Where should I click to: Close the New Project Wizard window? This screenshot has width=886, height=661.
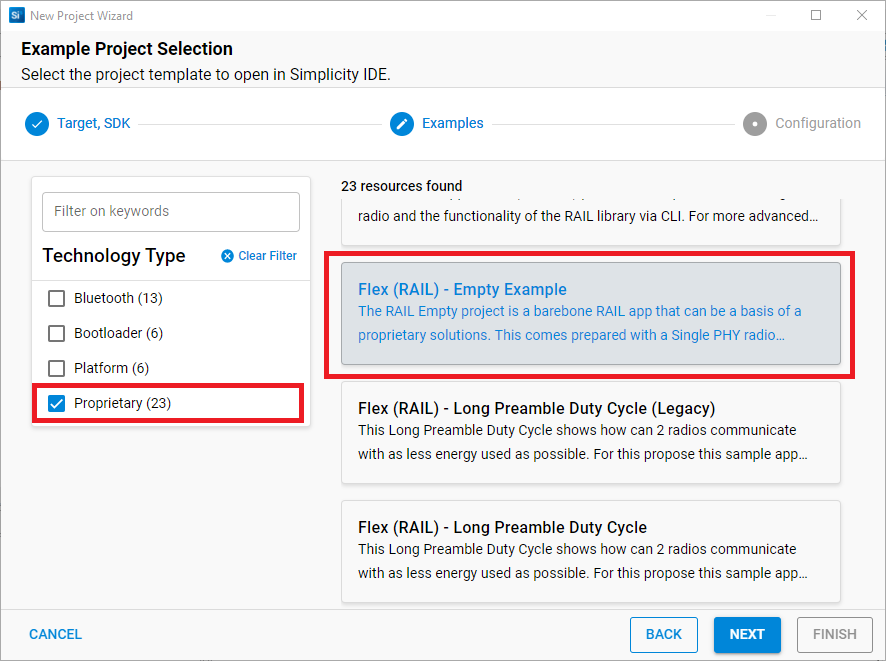coord(862,15)
